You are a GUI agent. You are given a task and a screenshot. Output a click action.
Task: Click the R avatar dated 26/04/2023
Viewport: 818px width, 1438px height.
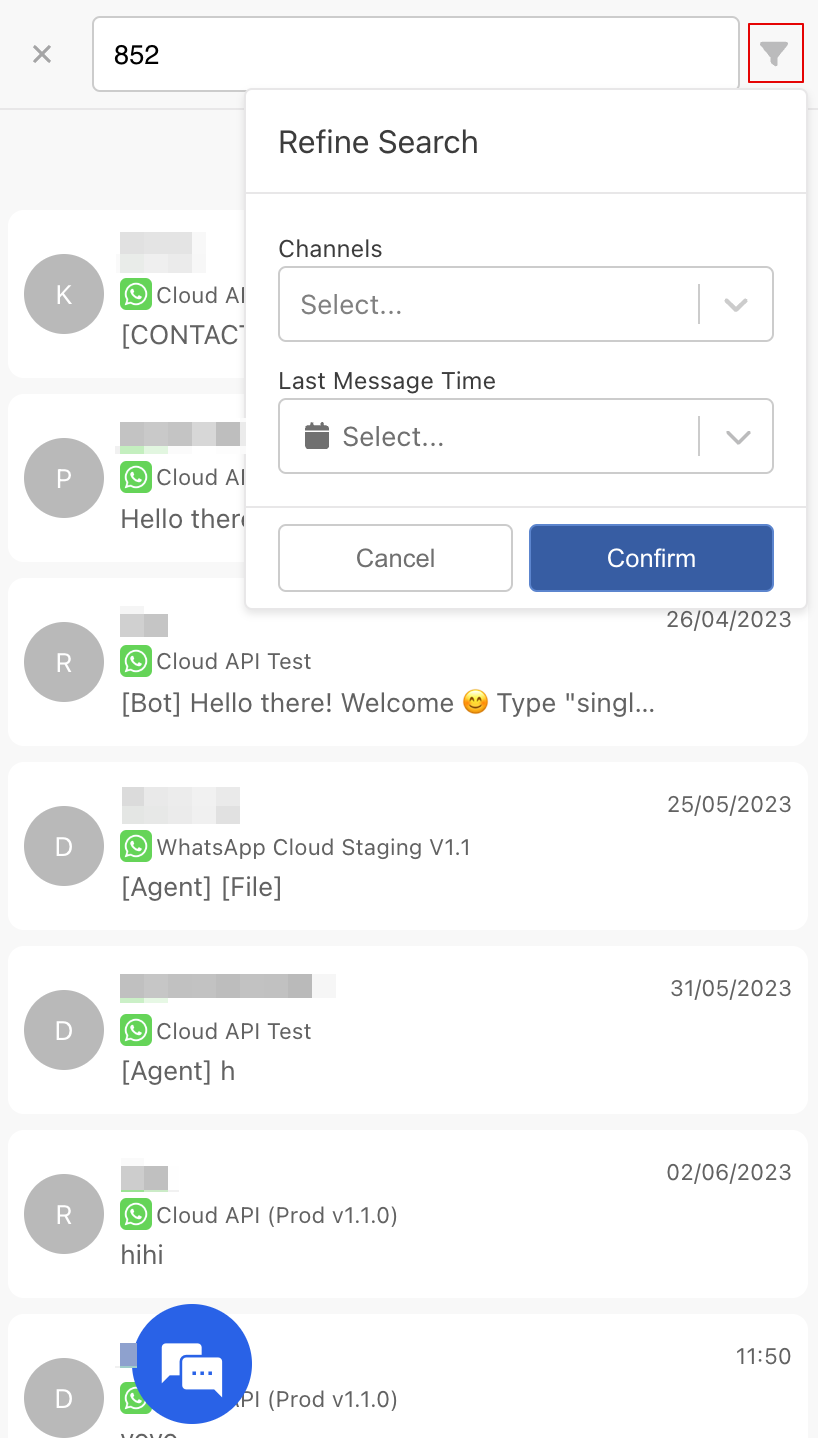click(x=64, y=662)
